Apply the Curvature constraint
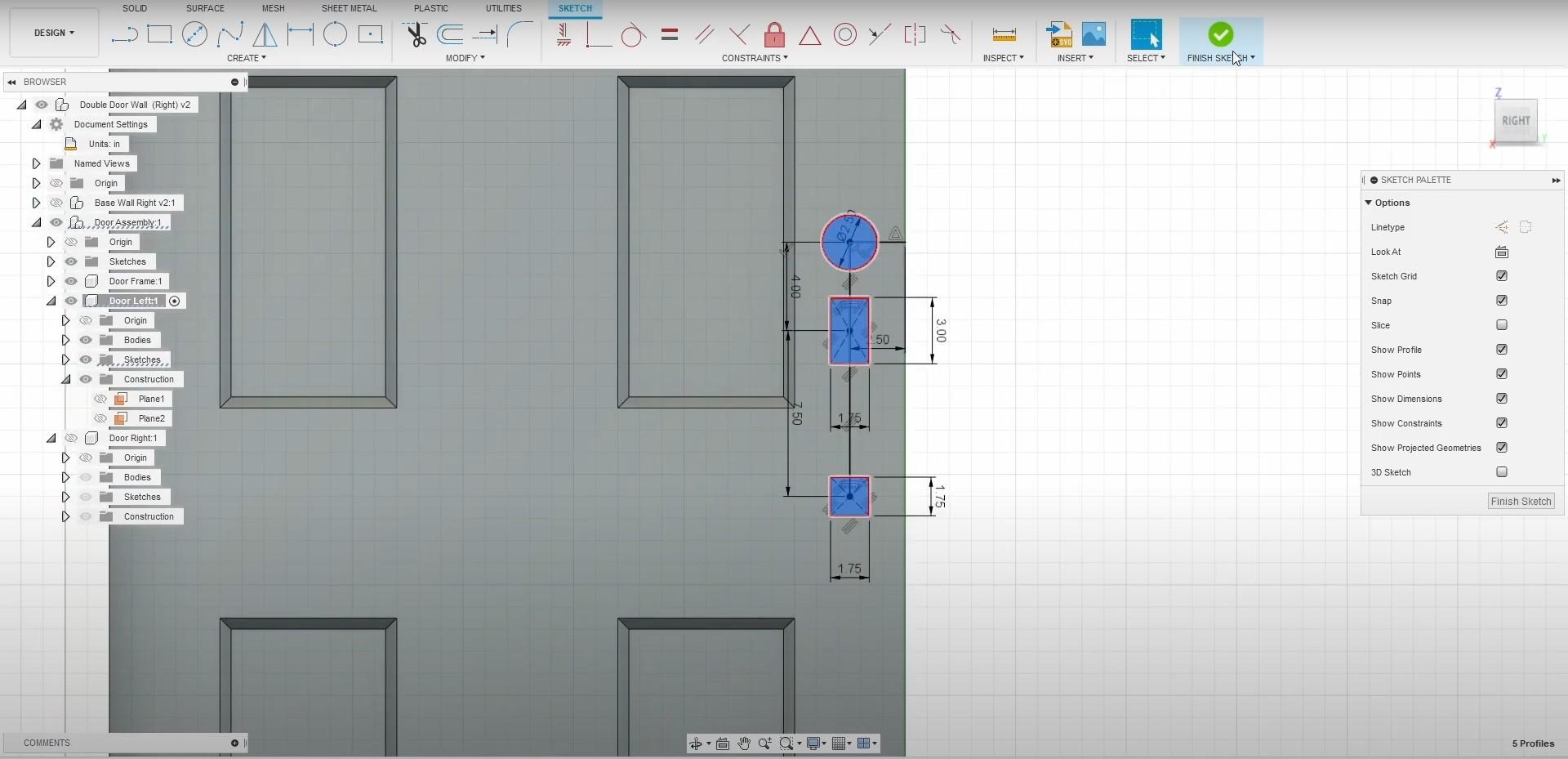This screenshot has width=1568, height=759. (950, 34)
